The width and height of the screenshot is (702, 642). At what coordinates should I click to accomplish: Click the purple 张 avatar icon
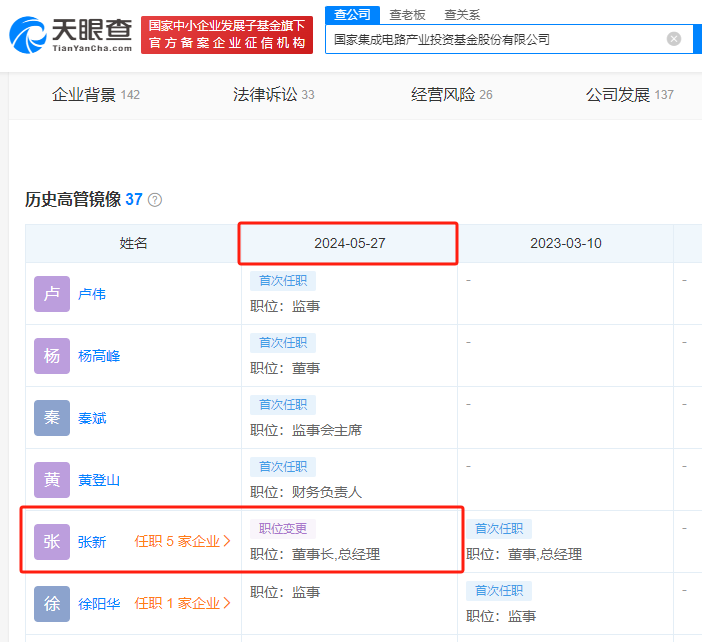point(52,542)
